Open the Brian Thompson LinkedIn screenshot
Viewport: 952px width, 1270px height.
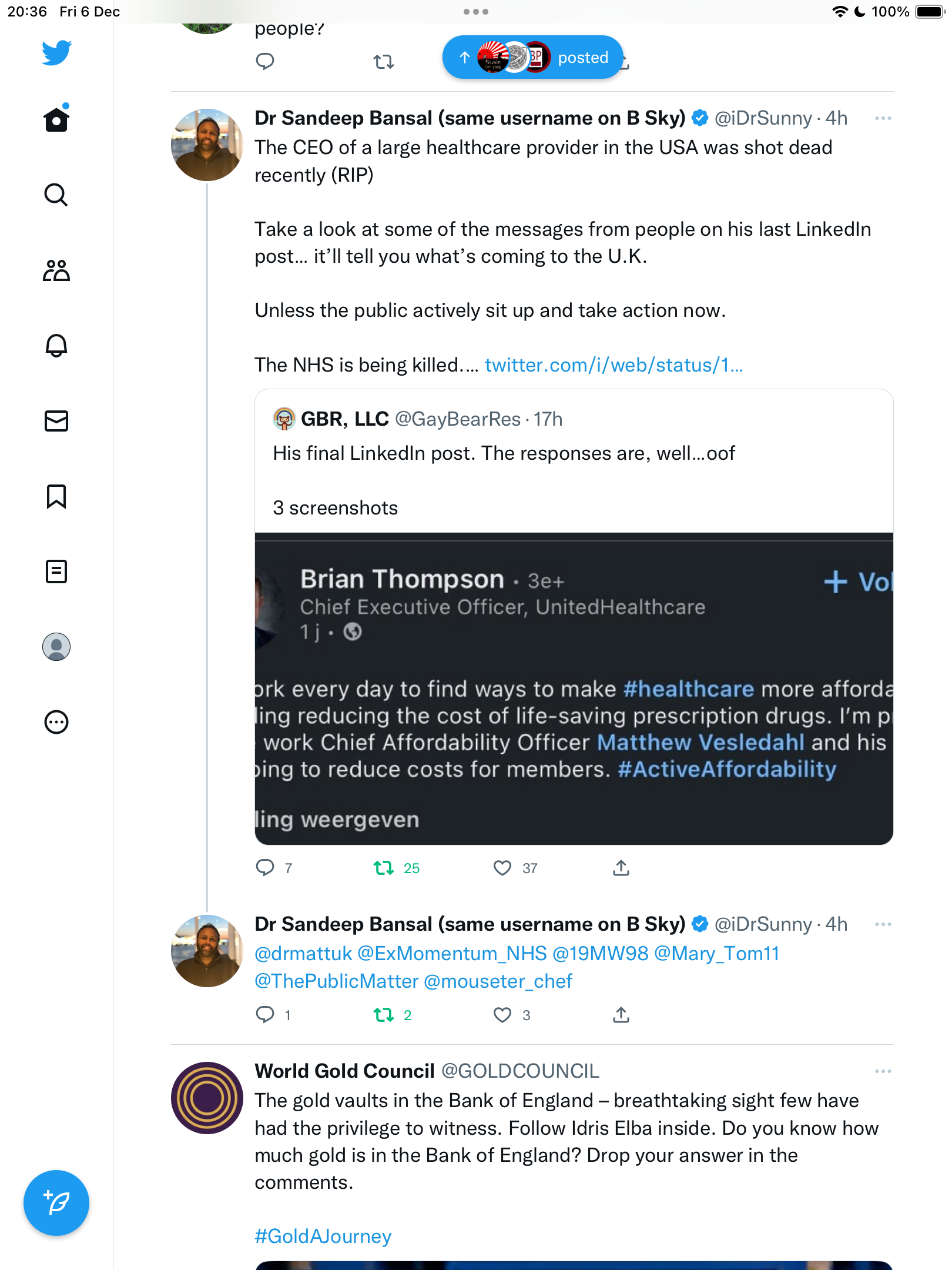pyautogui.click(x=574, y=689)
